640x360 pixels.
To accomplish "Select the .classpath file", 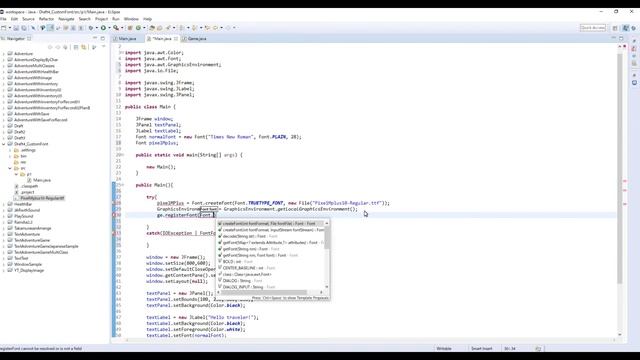I will coord(29,186).
